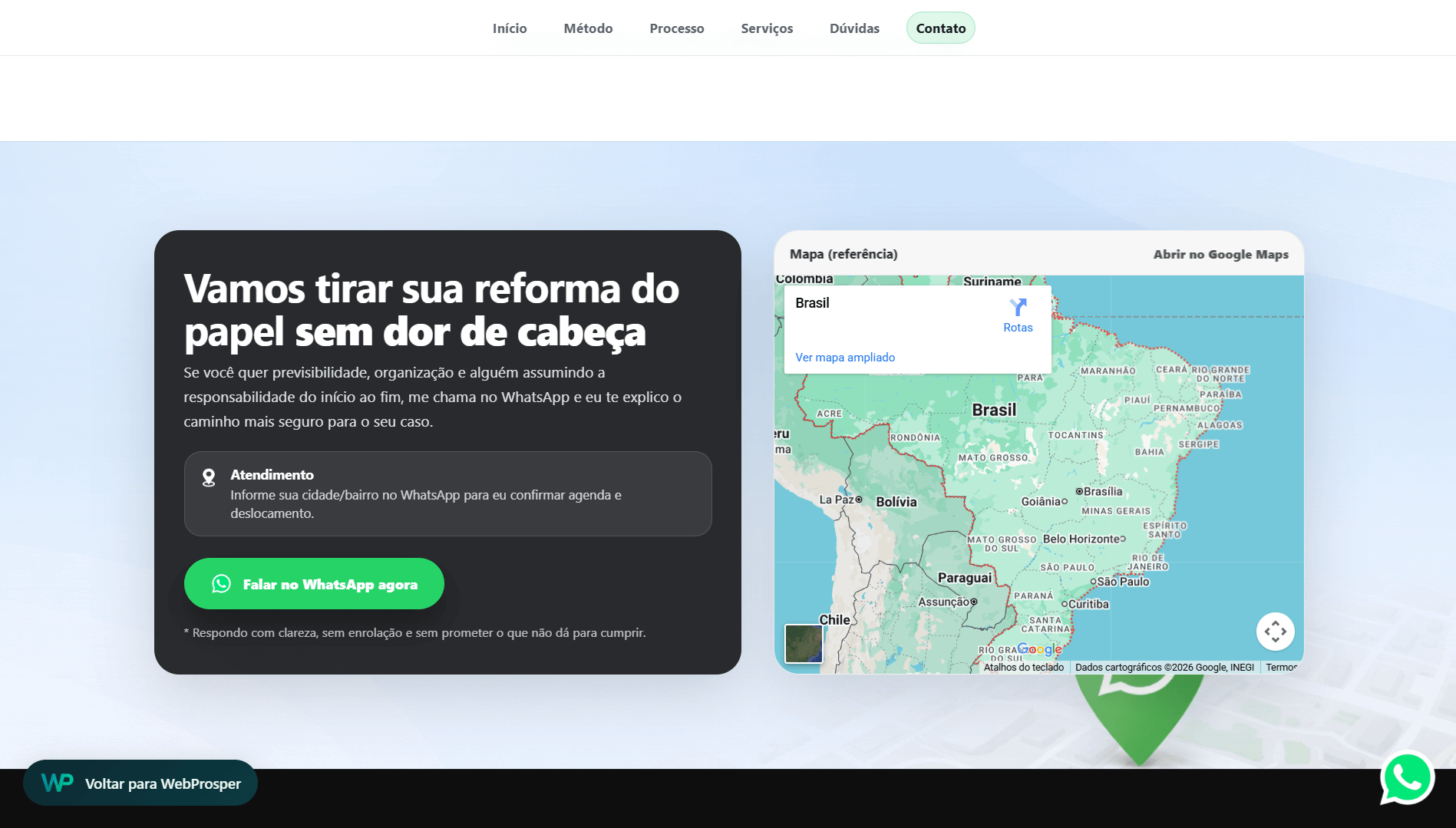Open the Serviços nav link
1456x828 pixels.
coord(767,28)
